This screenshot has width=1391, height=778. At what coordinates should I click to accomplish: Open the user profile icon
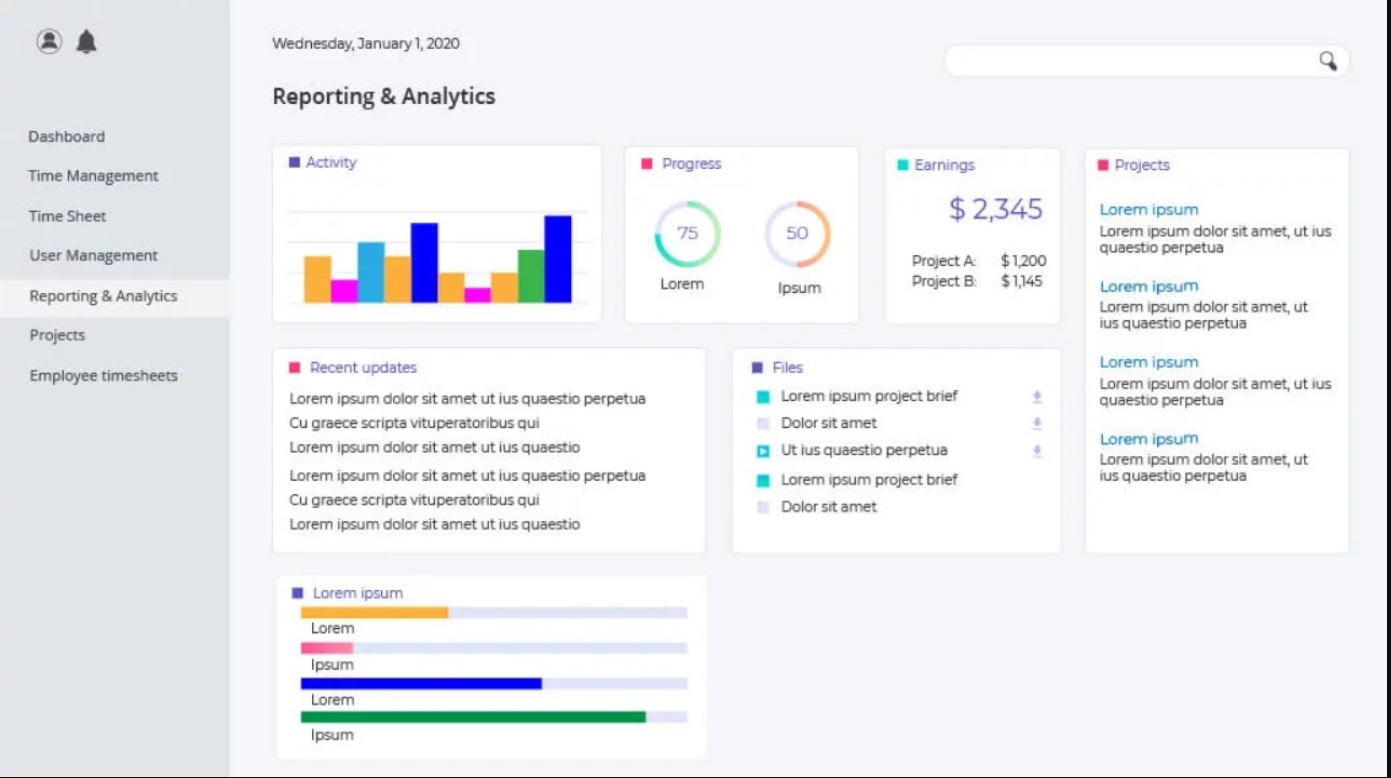50,41
